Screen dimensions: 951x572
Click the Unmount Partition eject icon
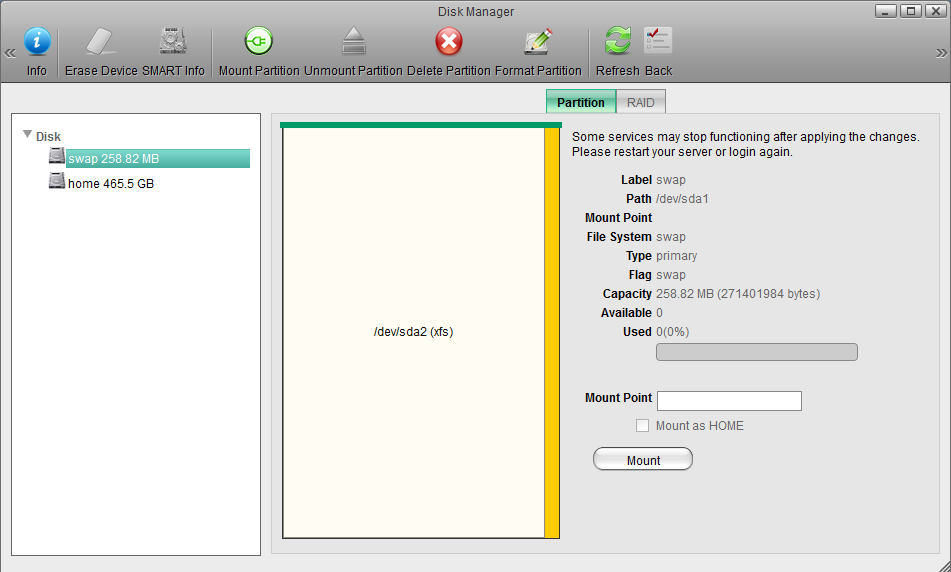pyautogui.click(x=353, y=42)
